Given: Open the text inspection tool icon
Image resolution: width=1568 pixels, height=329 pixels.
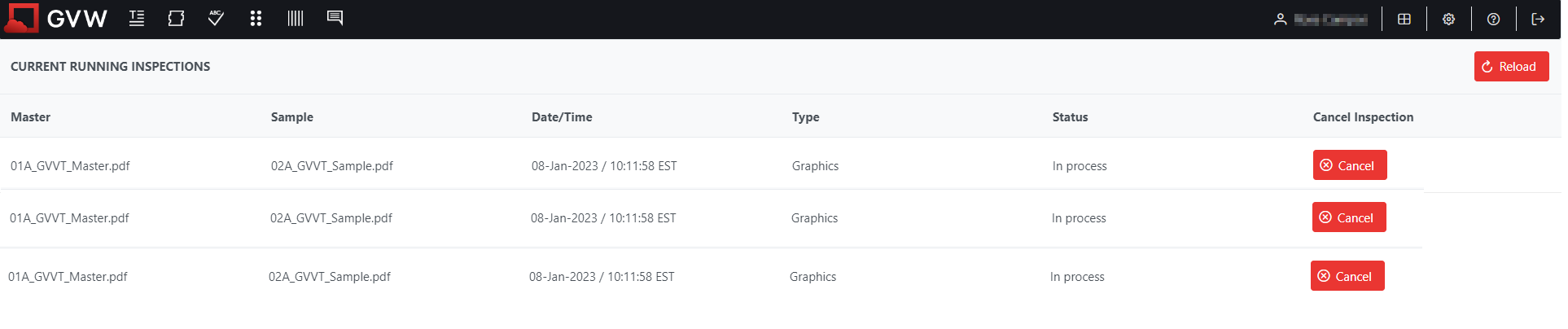Looking at the screenshot, I should coord(137,19).
